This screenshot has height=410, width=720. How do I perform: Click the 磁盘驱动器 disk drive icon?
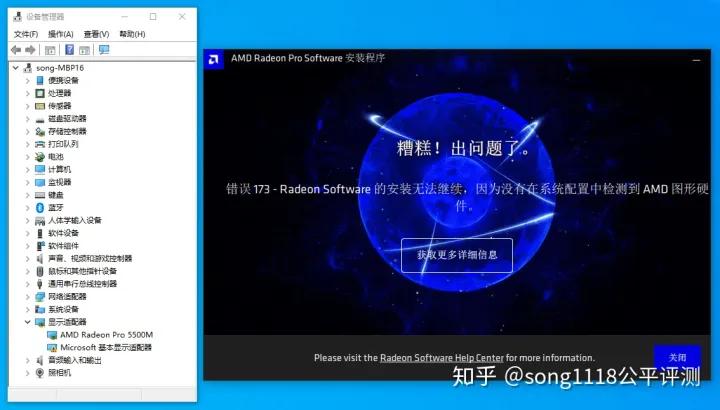click(x=40, y=119)
